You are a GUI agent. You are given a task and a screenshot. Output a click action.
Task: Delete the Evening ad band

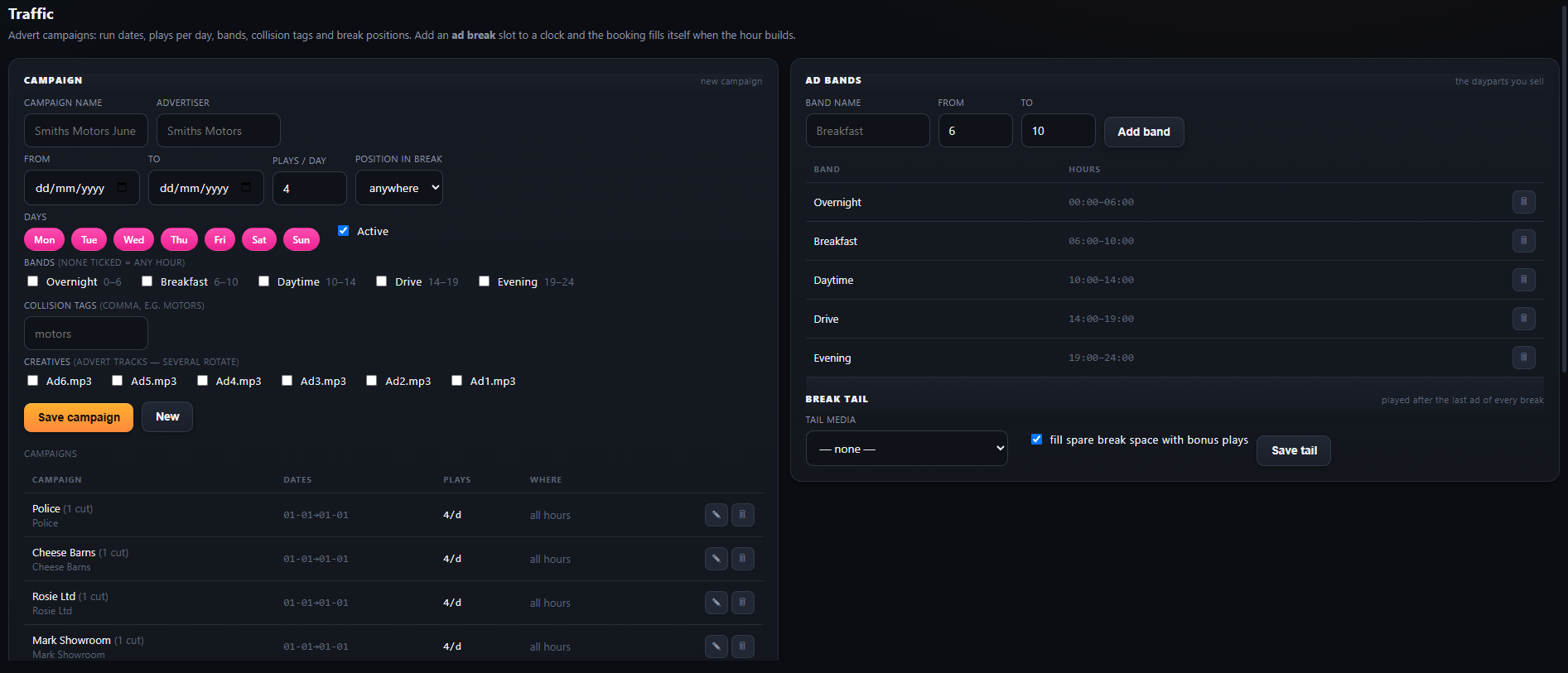tap(1524, 358)
